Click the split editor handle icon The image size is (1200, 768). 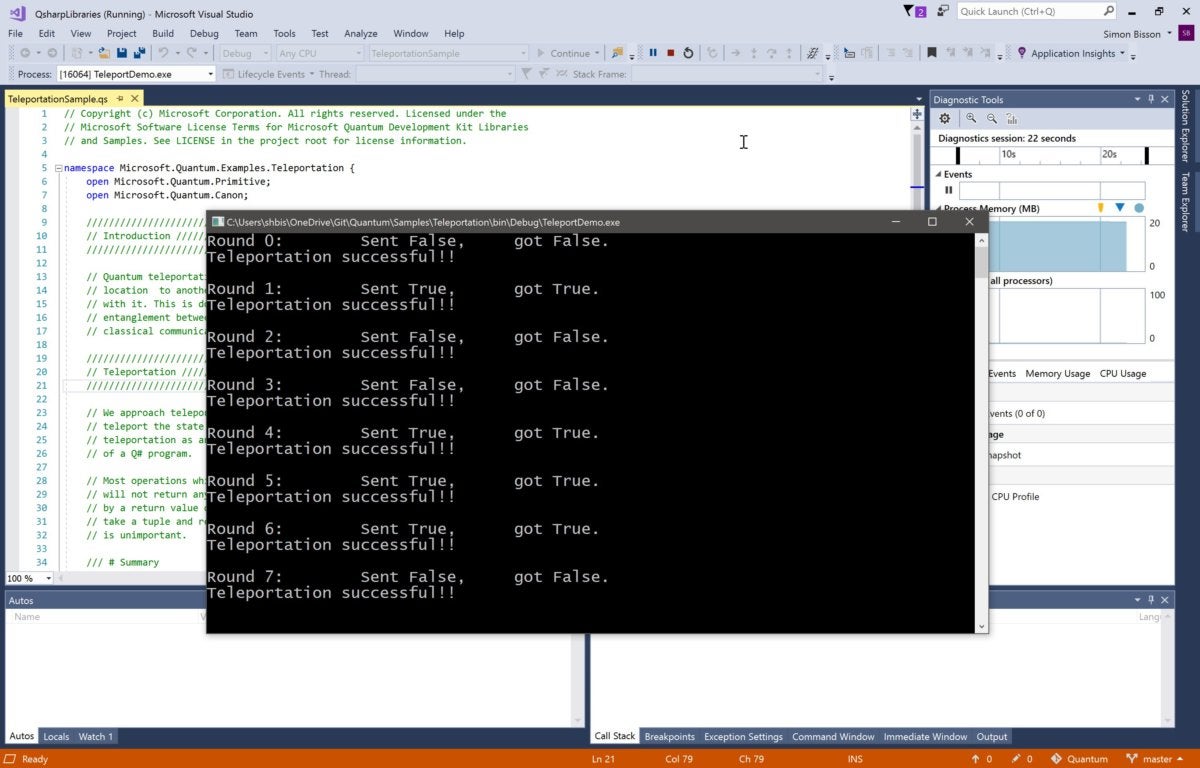point(917,114)
